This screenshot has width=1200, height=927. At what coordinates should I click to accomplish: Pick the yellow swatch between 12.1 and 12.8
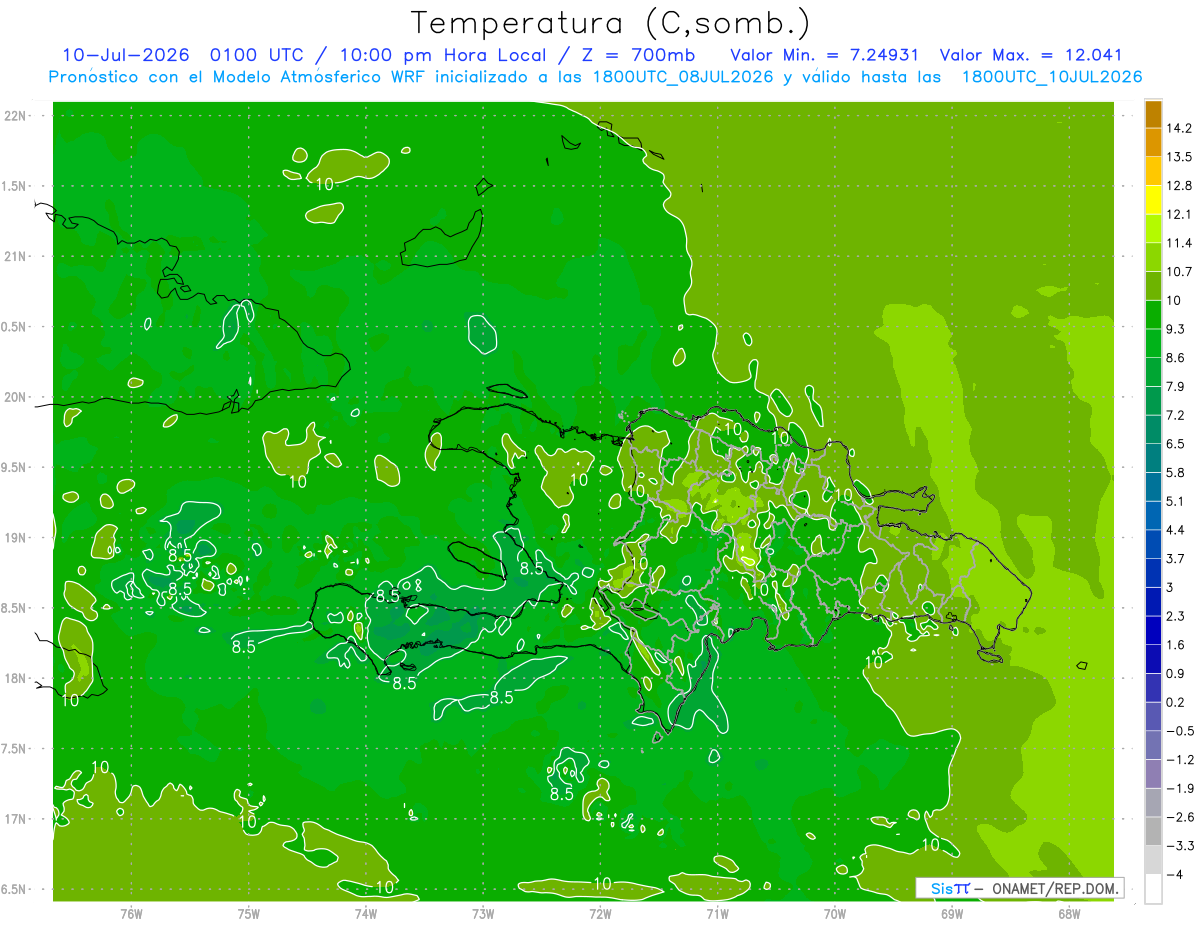tap(1153, 200)
